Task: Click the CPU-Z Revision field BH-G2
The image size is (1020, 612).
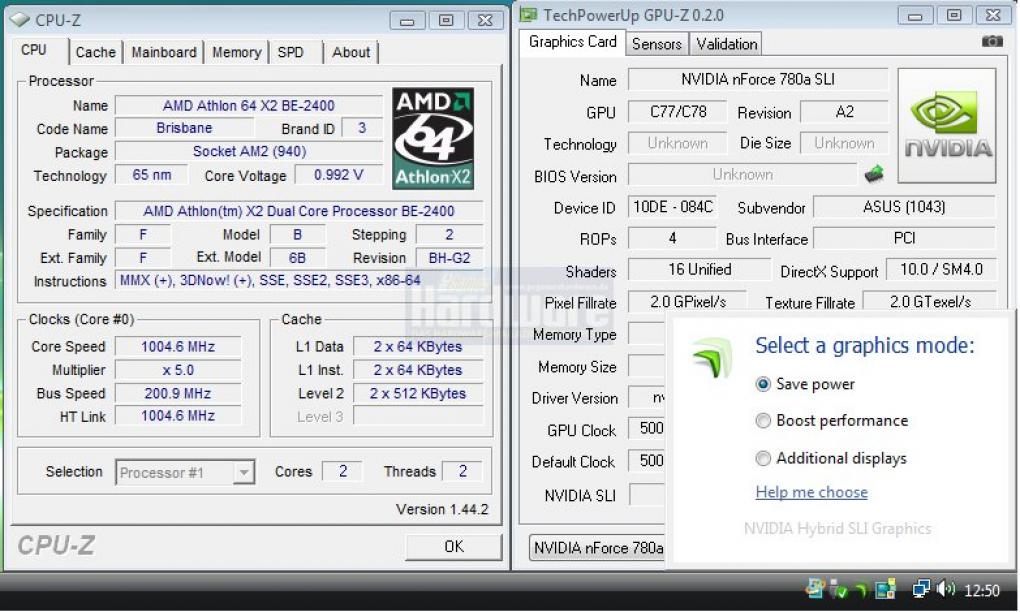Action: coord(450,258)
